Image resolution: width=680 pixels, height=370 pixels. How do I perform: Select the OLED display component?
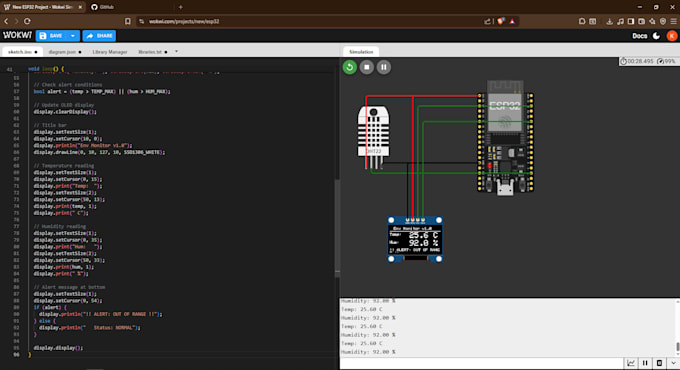pos(415,239)
